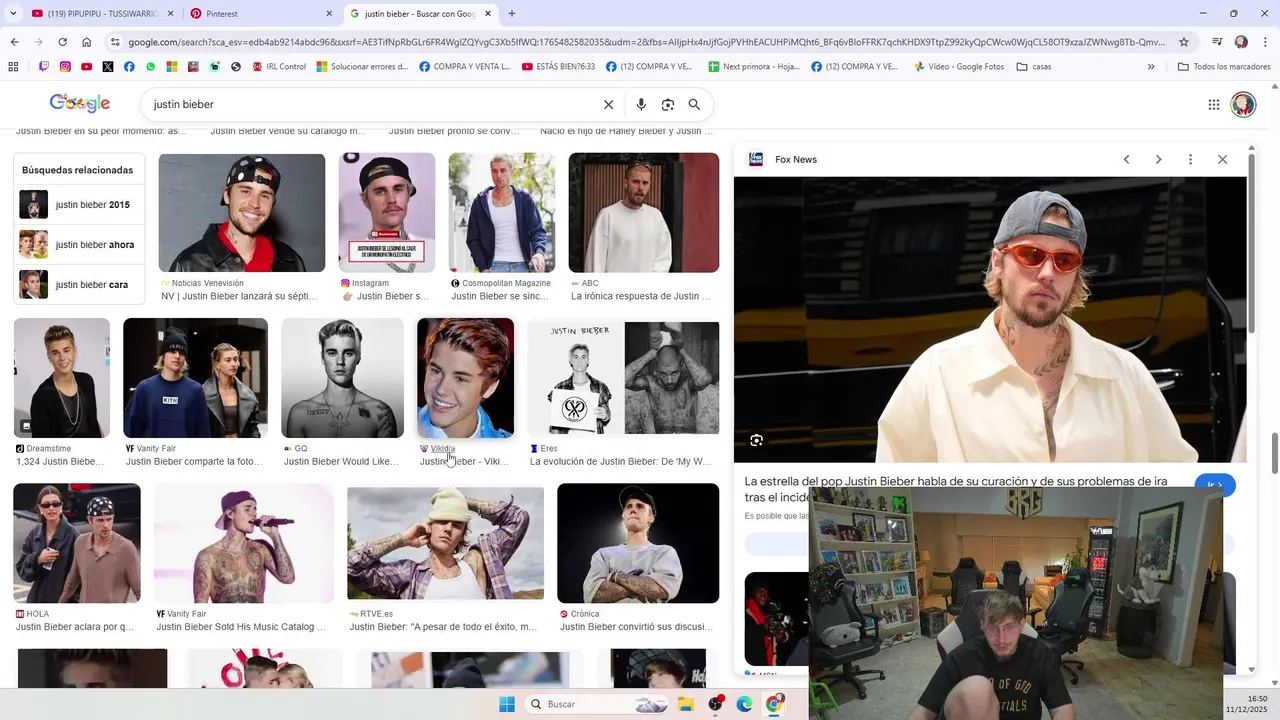The image size is (1280, 720).
Task: Select related search justin bieber ahora
Action: click(79, 245)
